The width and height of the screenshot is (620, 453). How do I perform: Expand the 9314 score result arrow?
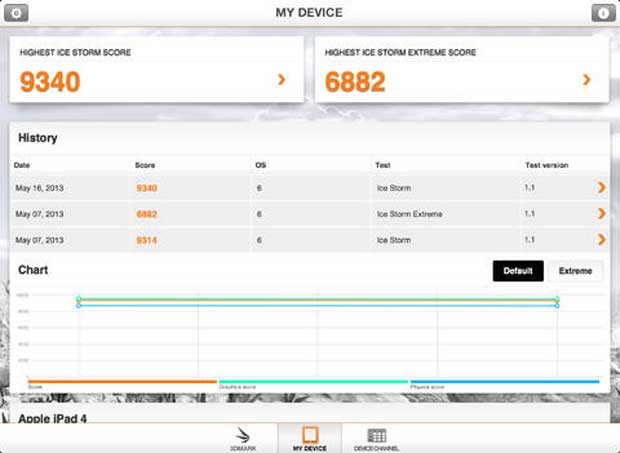click(601, 239)
